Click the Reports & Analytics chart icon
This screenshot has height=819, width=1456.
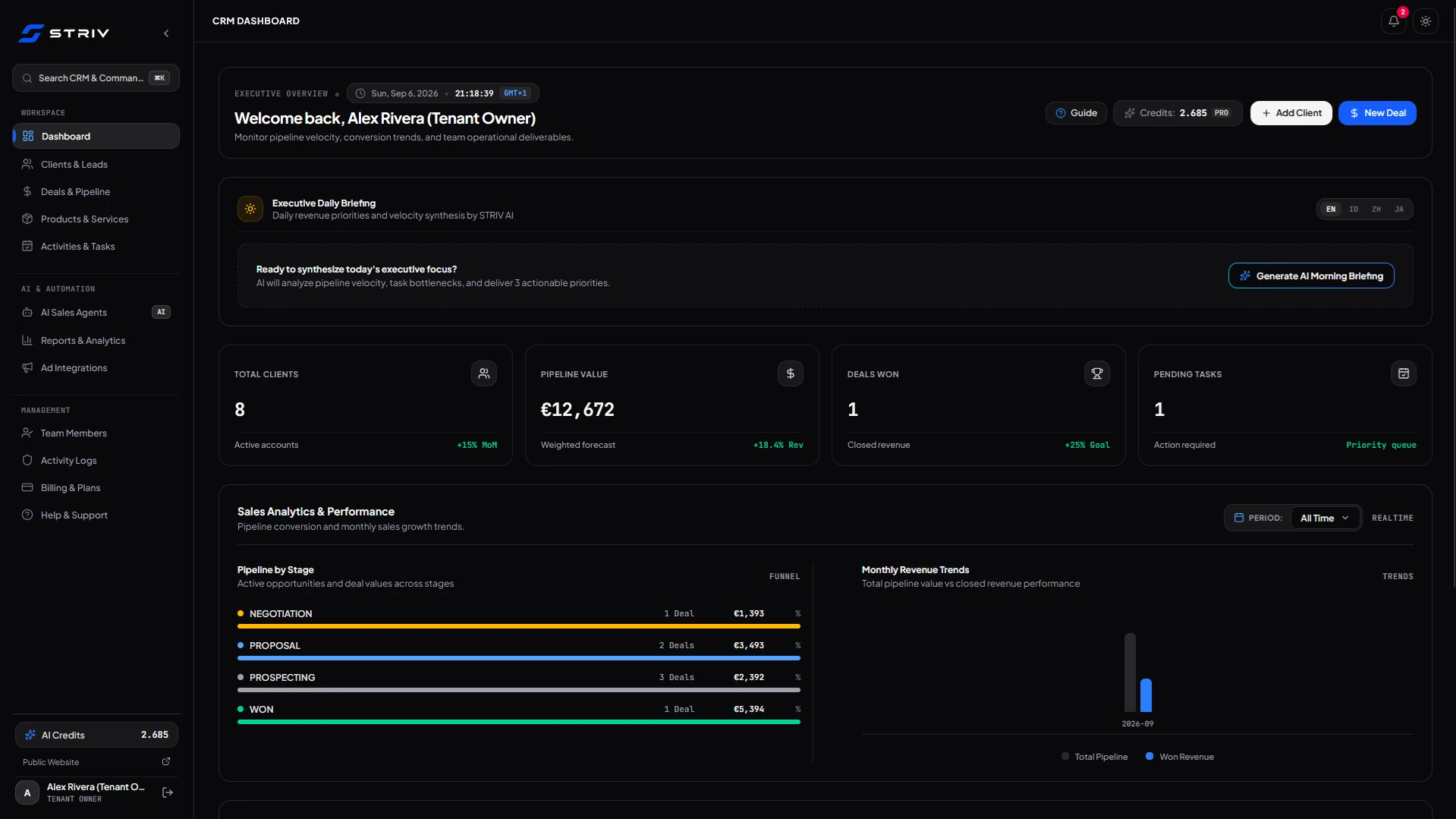27,341
